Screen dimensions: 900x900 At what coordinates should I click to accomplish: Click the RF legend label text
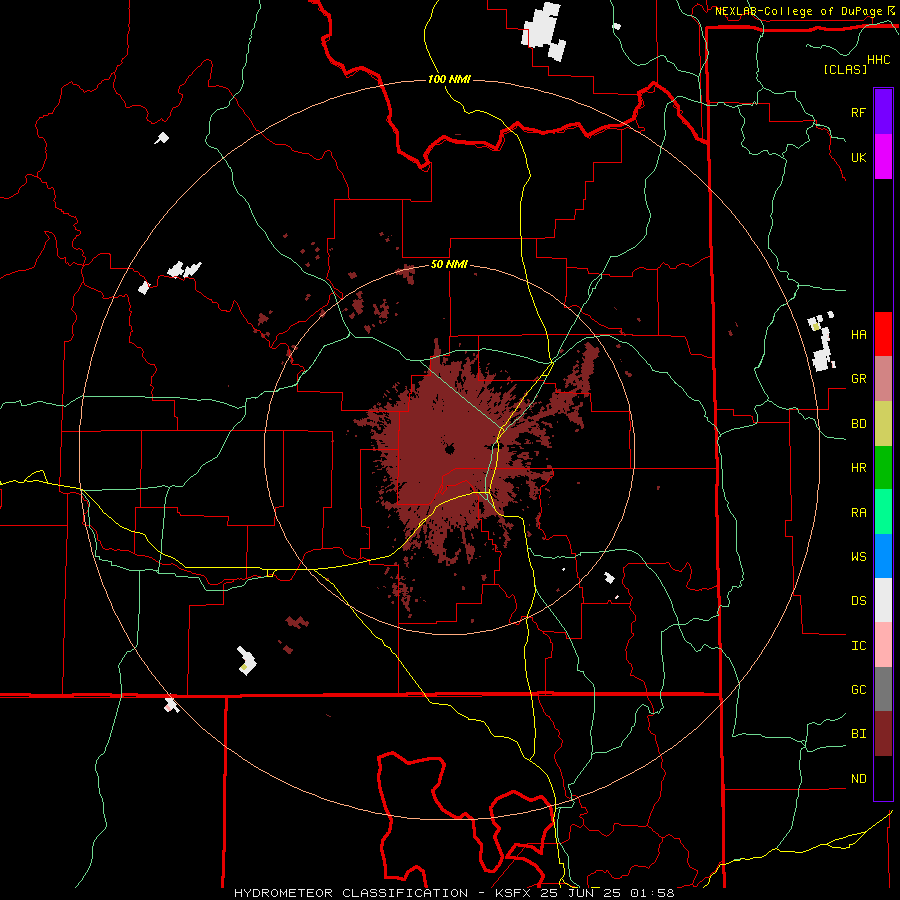pyautogui.click(x=858, y=112)
